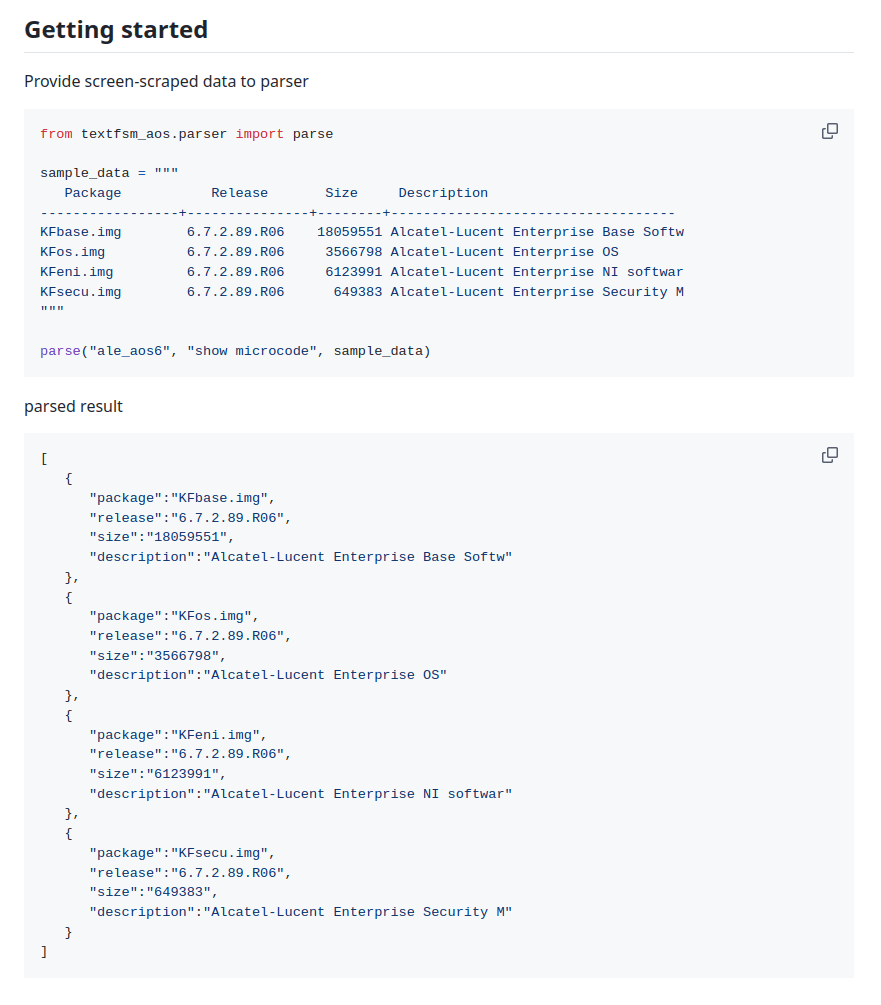Screen dimensions: 881x1005
Task: Click the Getting started heading
Action: 116,30
